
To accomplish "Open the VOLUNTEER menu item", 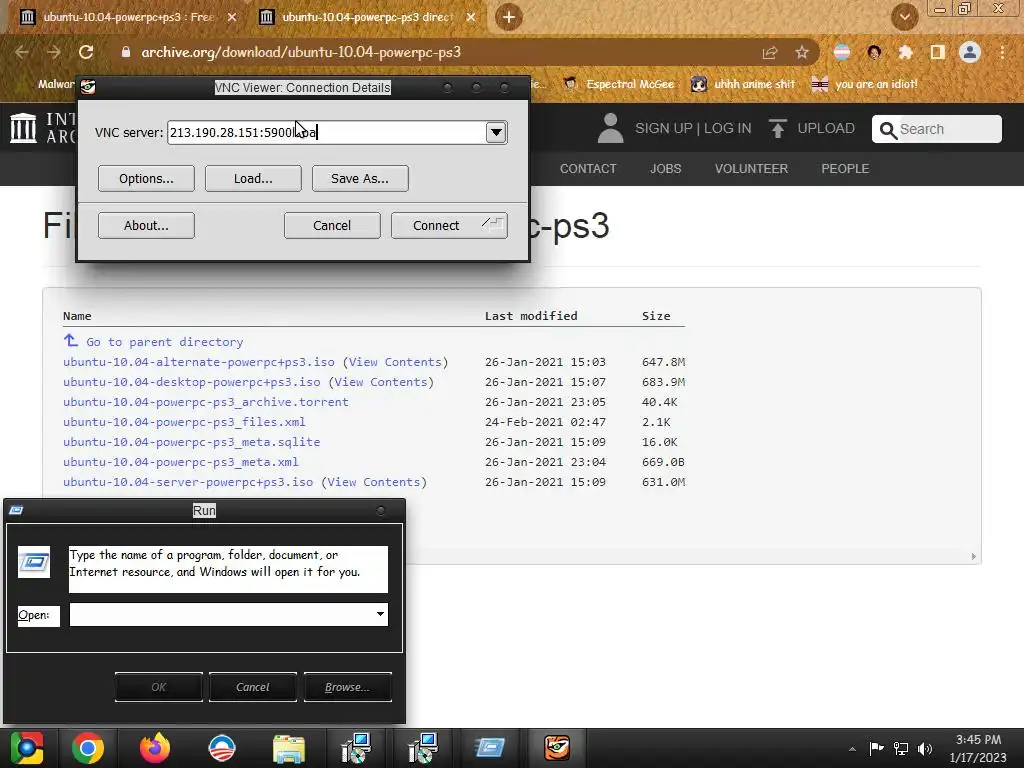I will tap(751, 168).
